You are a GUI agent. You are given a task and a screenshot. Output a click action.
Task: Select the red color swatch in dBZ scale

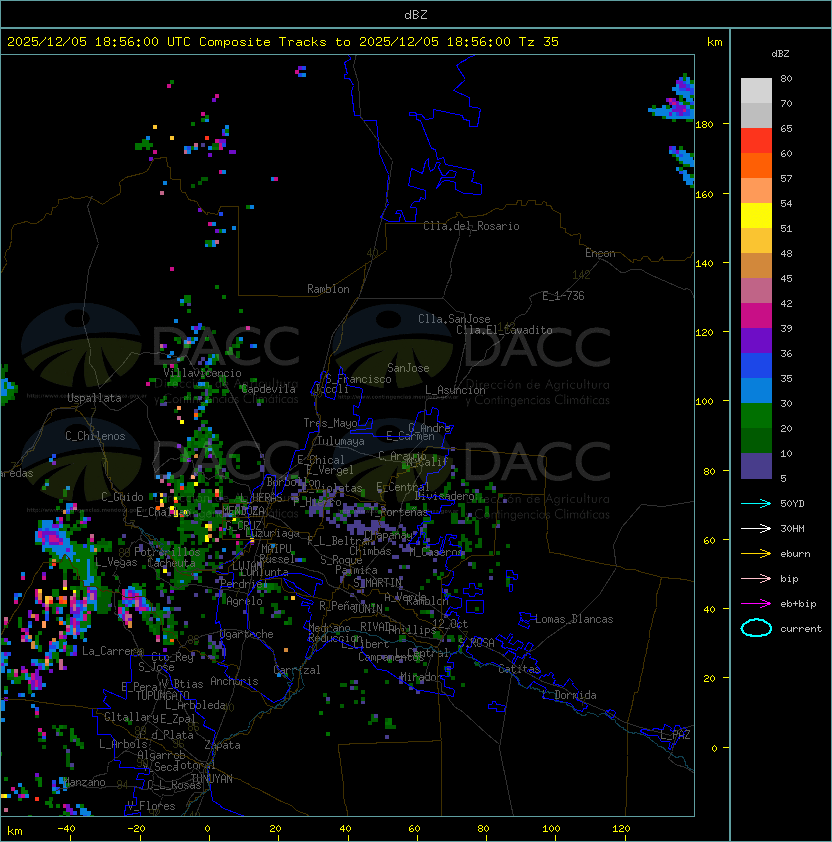point(756,141)
